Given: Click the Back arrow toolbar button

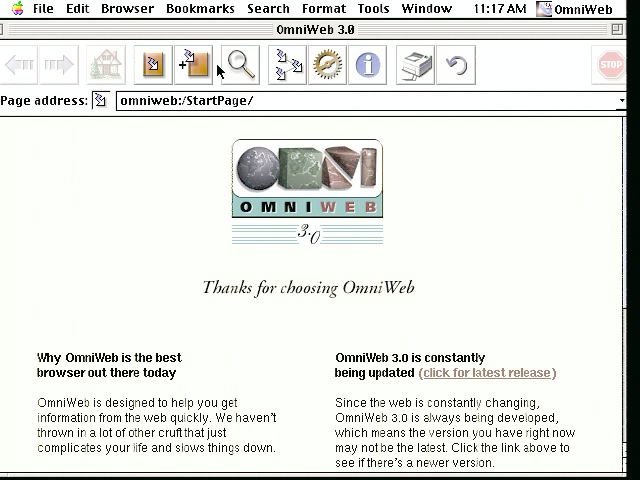Looking at the screenshot, I should (x=19, y=65).
